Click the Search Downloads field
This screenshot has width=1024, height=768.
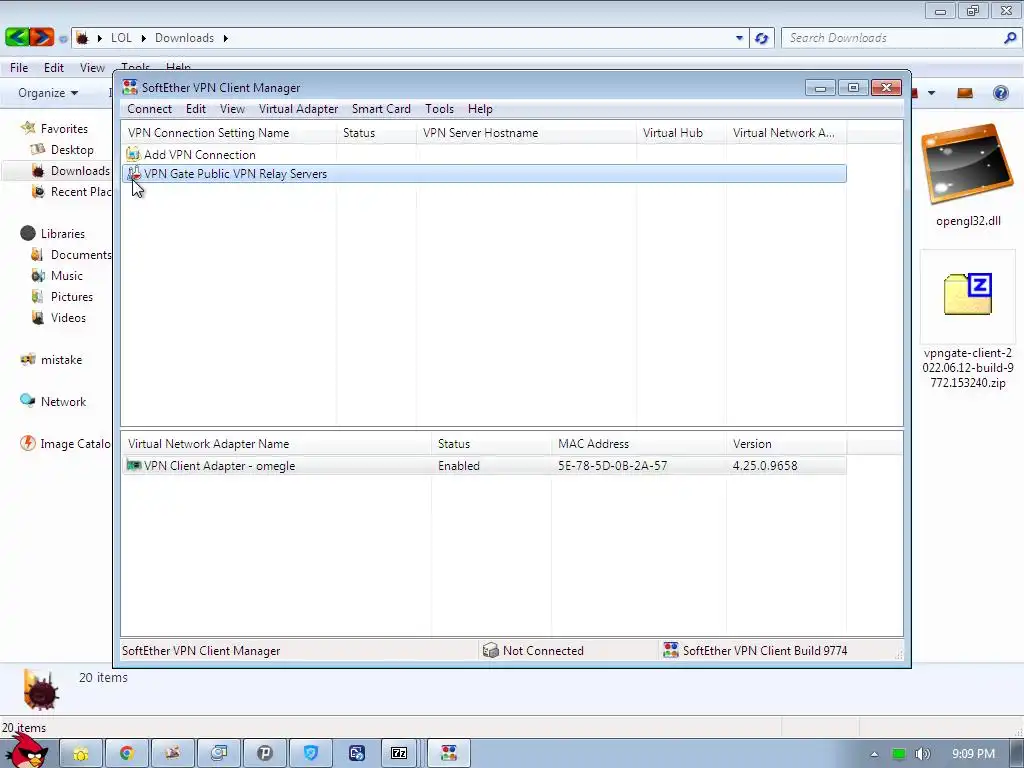tap(891, 38)
